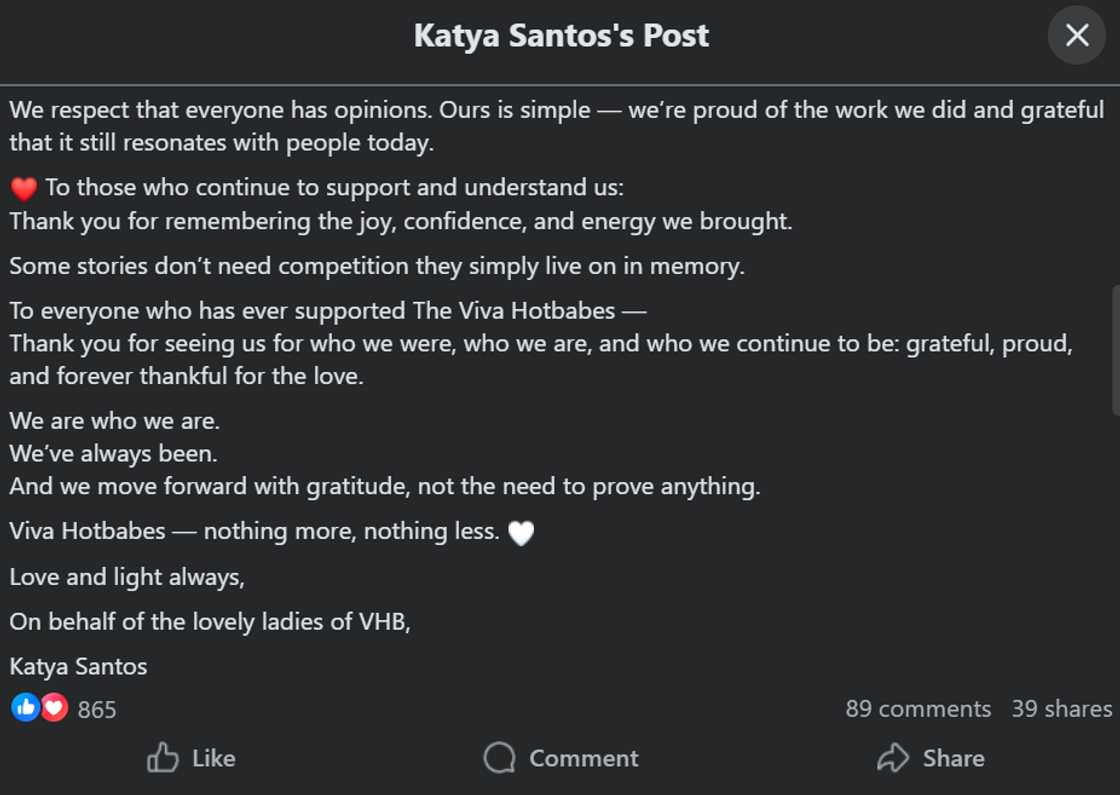The image size is (1120, 795).
Task: View the 39 shares
Action: [1062, 709]
